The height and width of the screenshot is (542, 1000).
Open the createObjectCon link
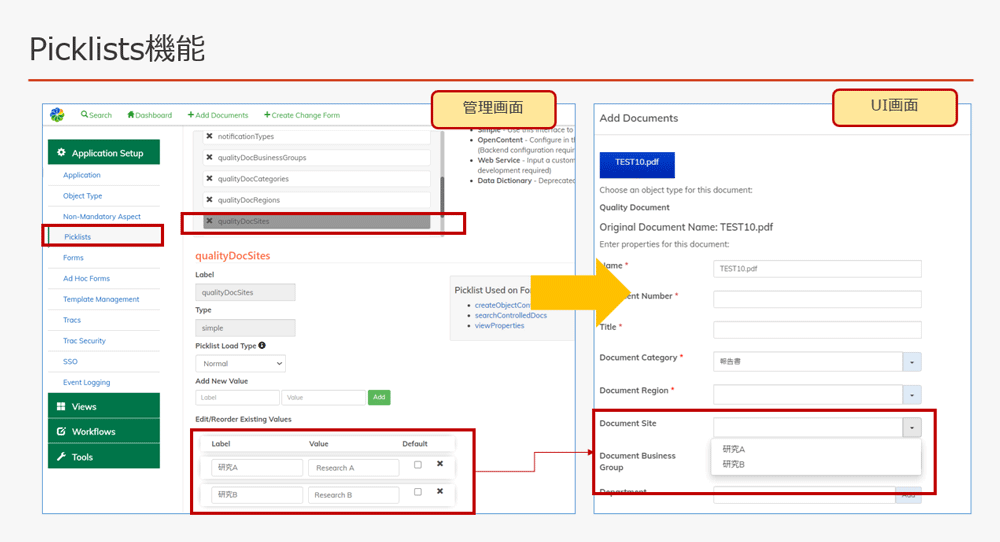tap(503, 305)
